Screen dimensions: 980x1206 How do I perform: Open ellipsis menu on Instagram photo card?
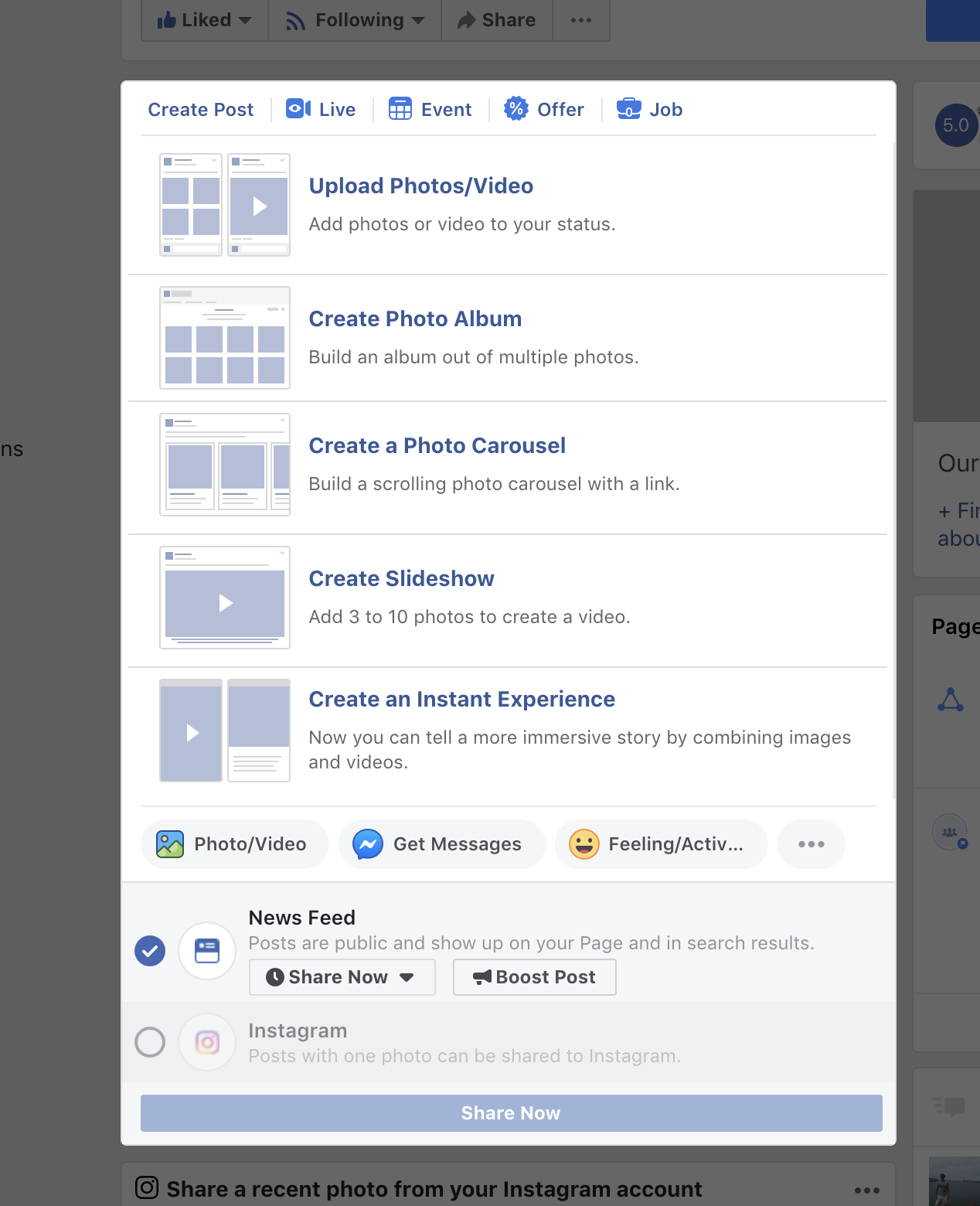[x=867, y=1191]
